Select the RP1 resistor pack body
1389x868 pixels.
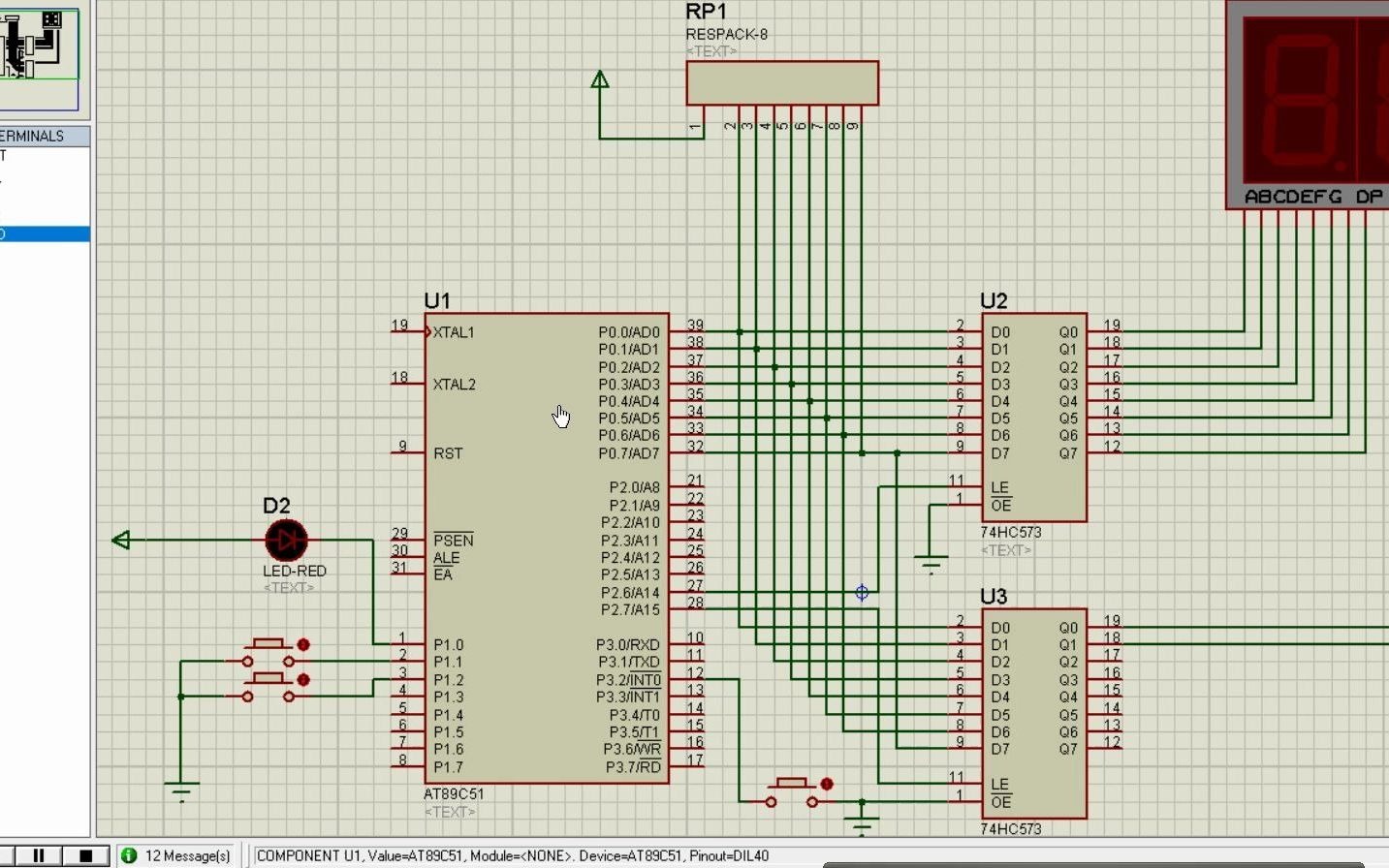(x=782, y=83)
